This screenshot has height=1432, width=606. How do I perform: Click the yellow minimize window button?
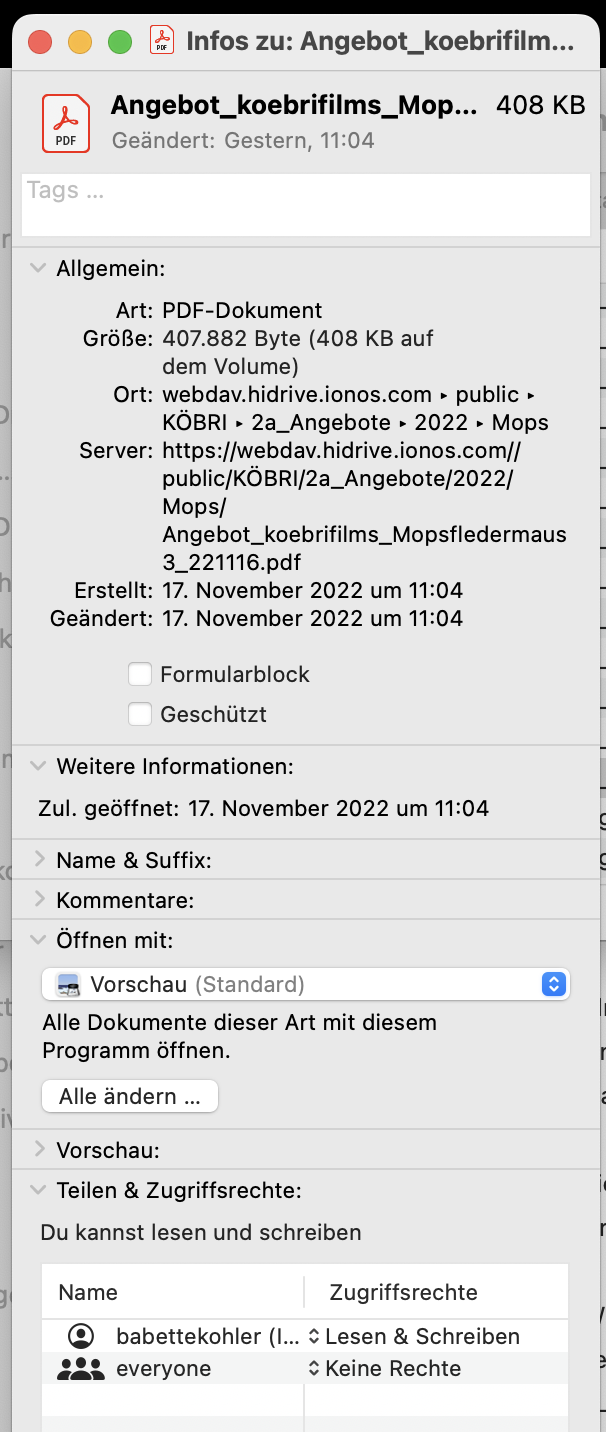(x=79, y=42)
